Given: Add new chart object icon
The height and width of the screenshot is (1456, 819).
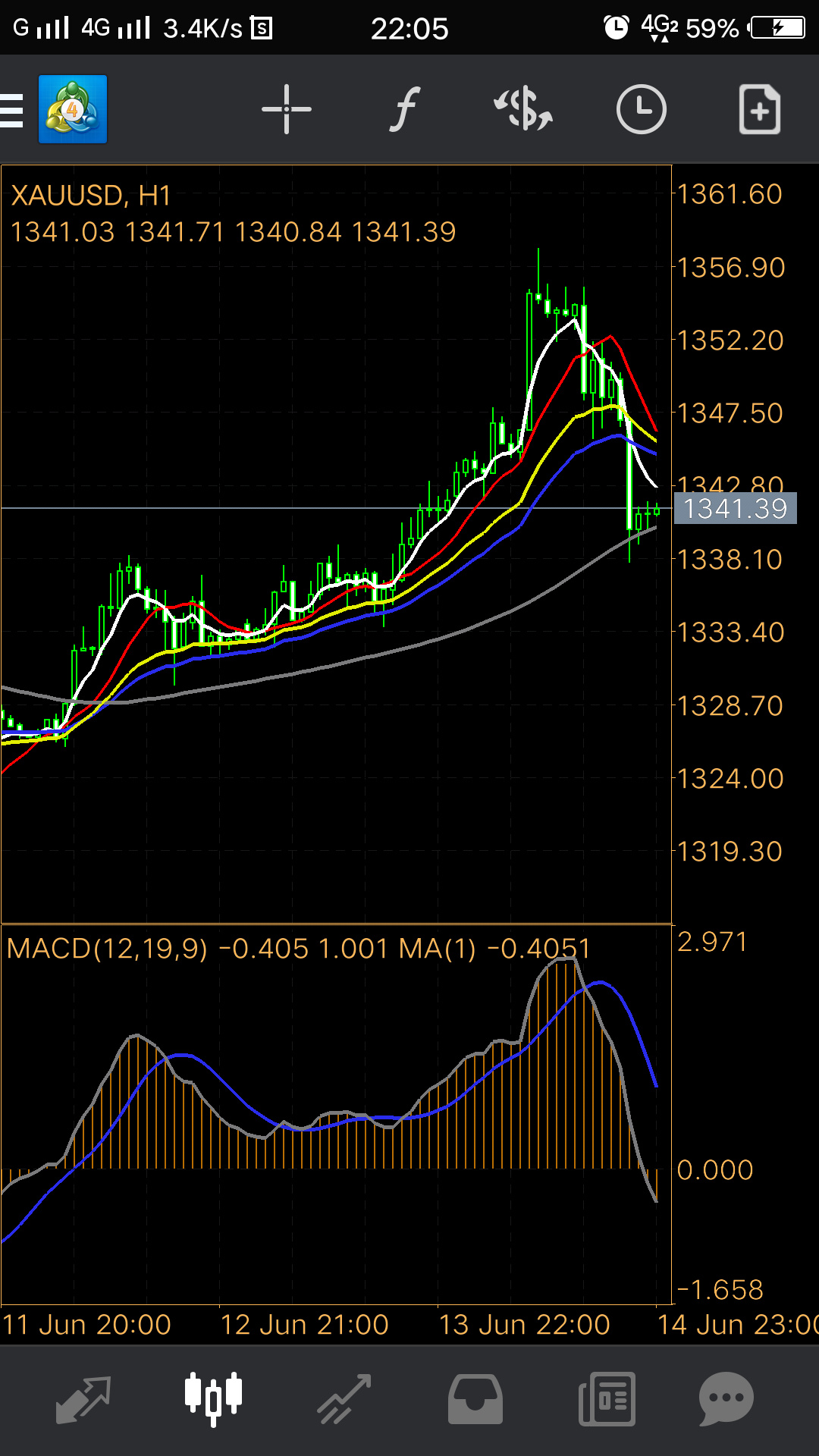Looking at the screenshot, I should (760, 110).
